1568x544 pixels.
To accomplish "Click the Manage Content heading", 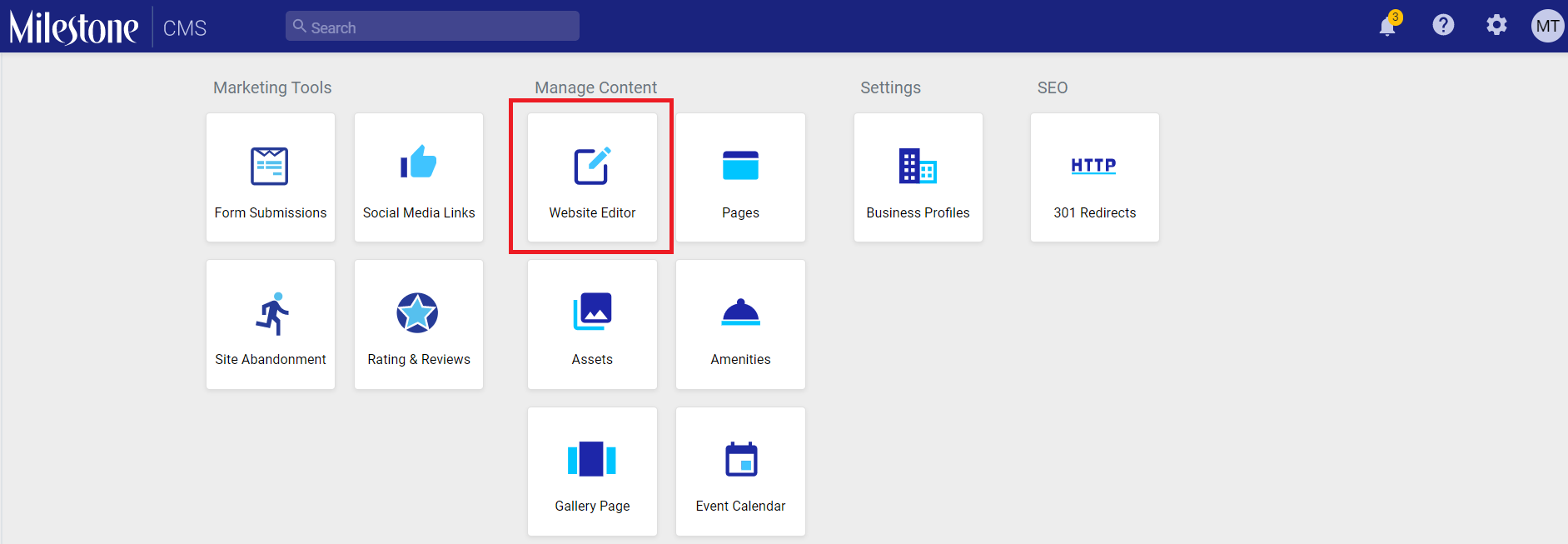I will click(x=595, y=87).
